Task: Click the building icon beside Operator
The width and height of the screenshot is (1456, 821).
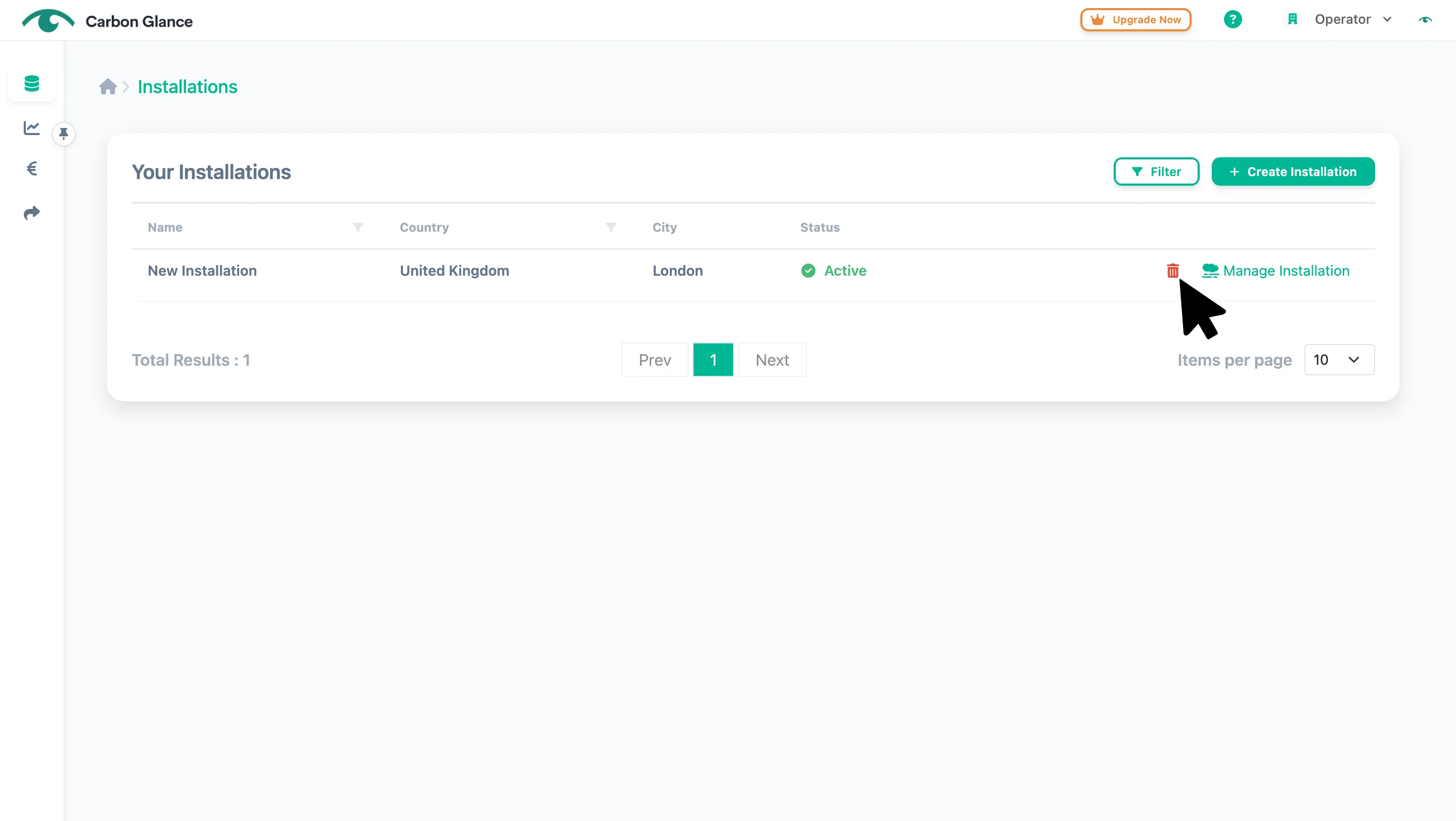Action: point(1292,20)
